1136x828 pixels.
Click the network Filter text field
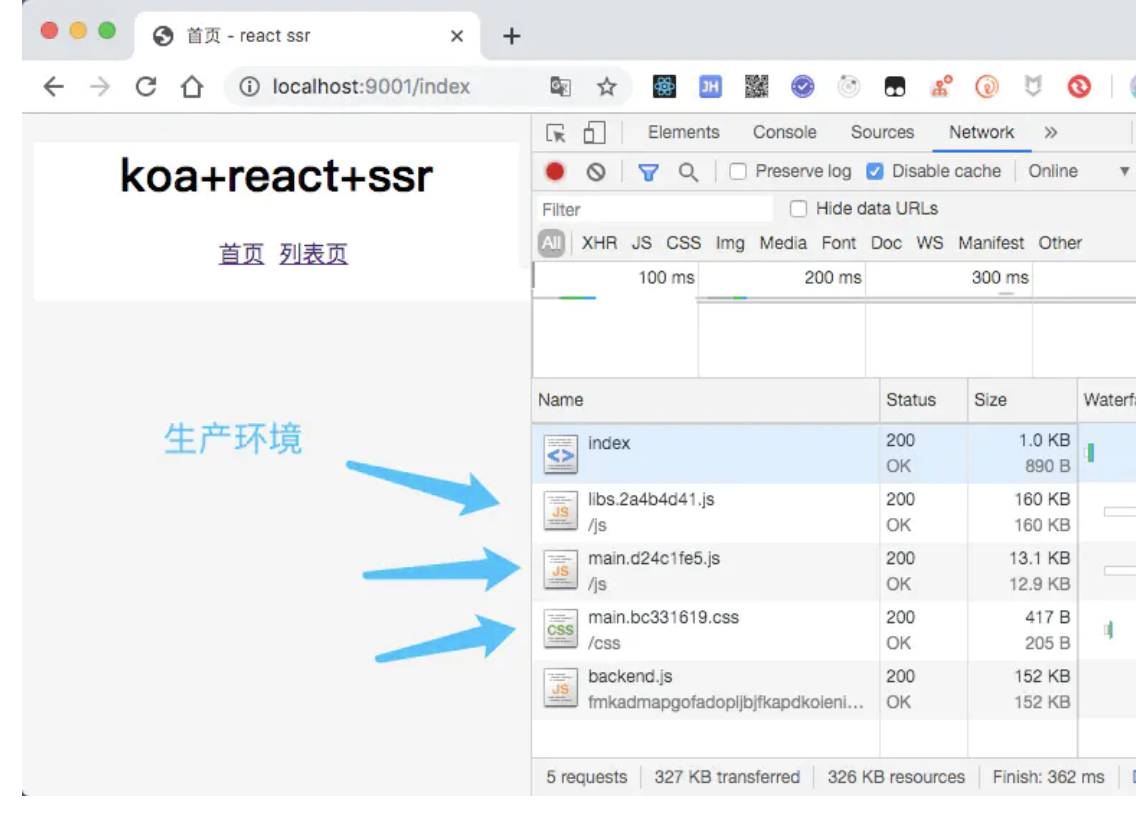[653, 209]
